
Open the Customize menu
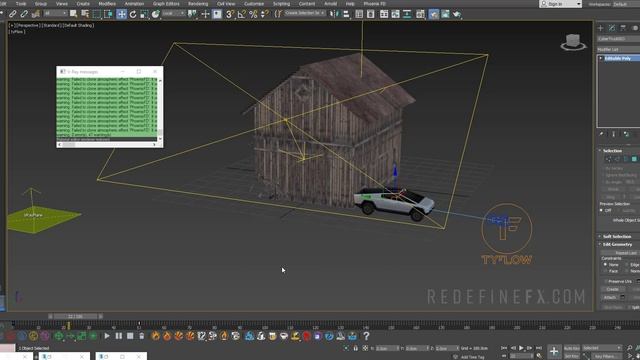[254, 4]
